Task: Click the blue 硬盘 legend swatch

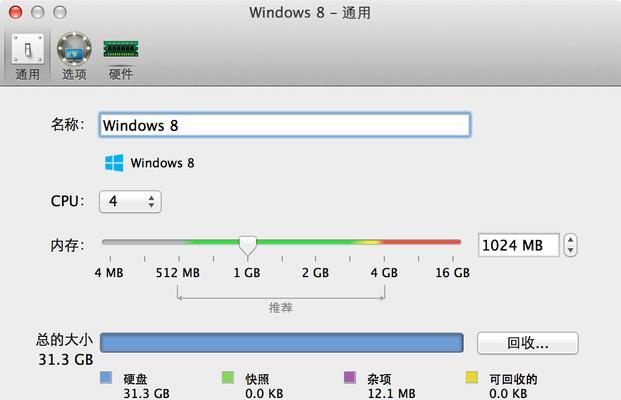Action: pos(106,377)
